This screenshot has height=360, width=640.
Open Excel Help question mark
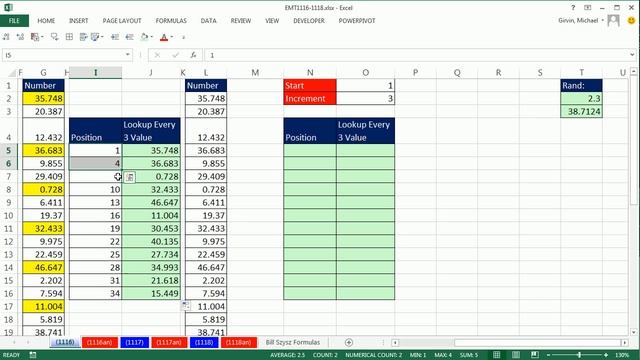point(573,8)
